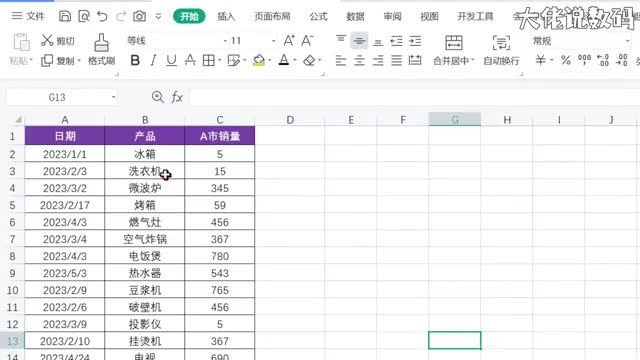Open the 文件 menu

coord(28,16)
